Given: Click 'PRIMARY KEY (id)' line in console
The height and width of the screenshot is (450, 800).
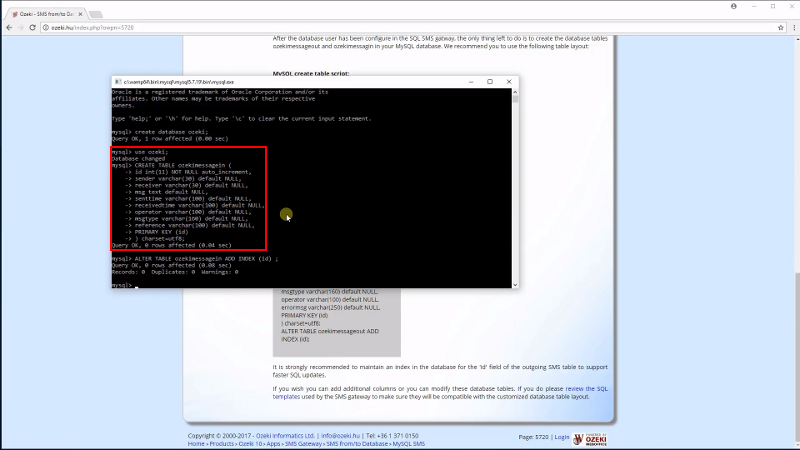Looking at the screenshot, I should [x=161, y=232].
